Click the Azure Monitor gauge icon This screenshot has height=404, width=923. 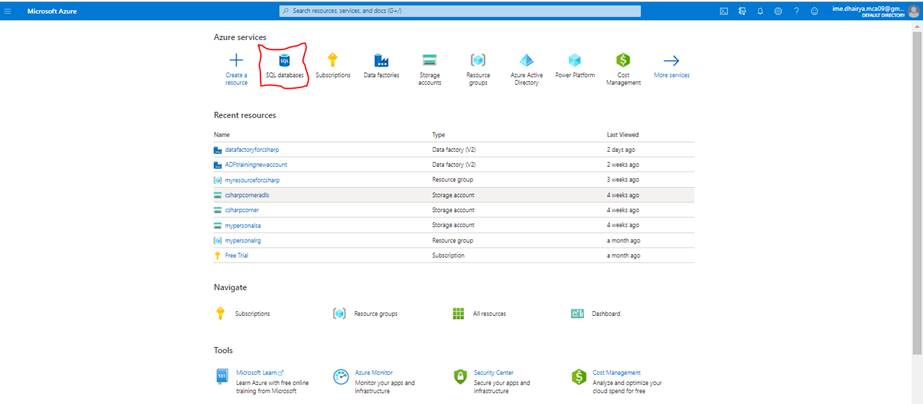[x=341, y=377]
